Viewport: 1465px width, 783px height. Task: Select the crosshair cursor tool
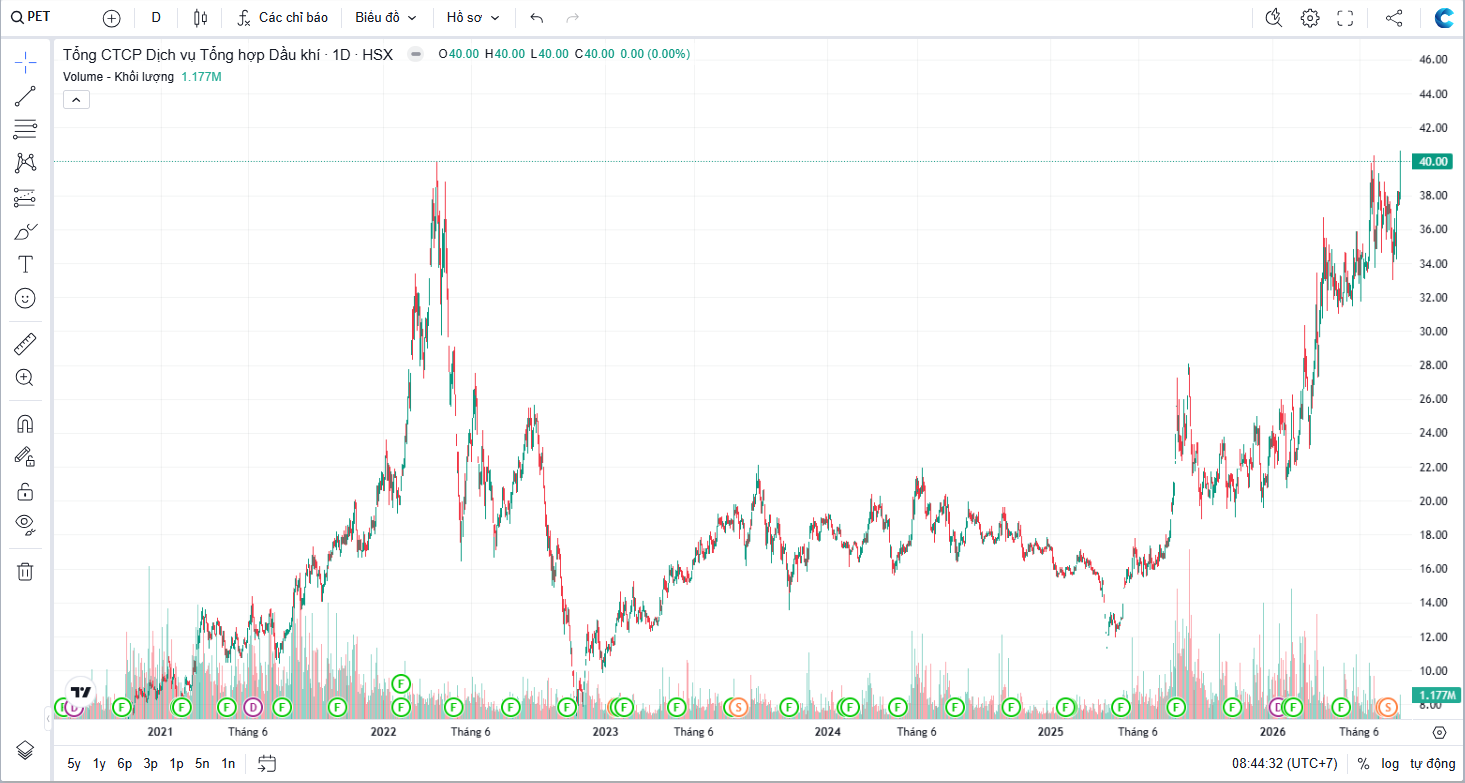[25, 62]
